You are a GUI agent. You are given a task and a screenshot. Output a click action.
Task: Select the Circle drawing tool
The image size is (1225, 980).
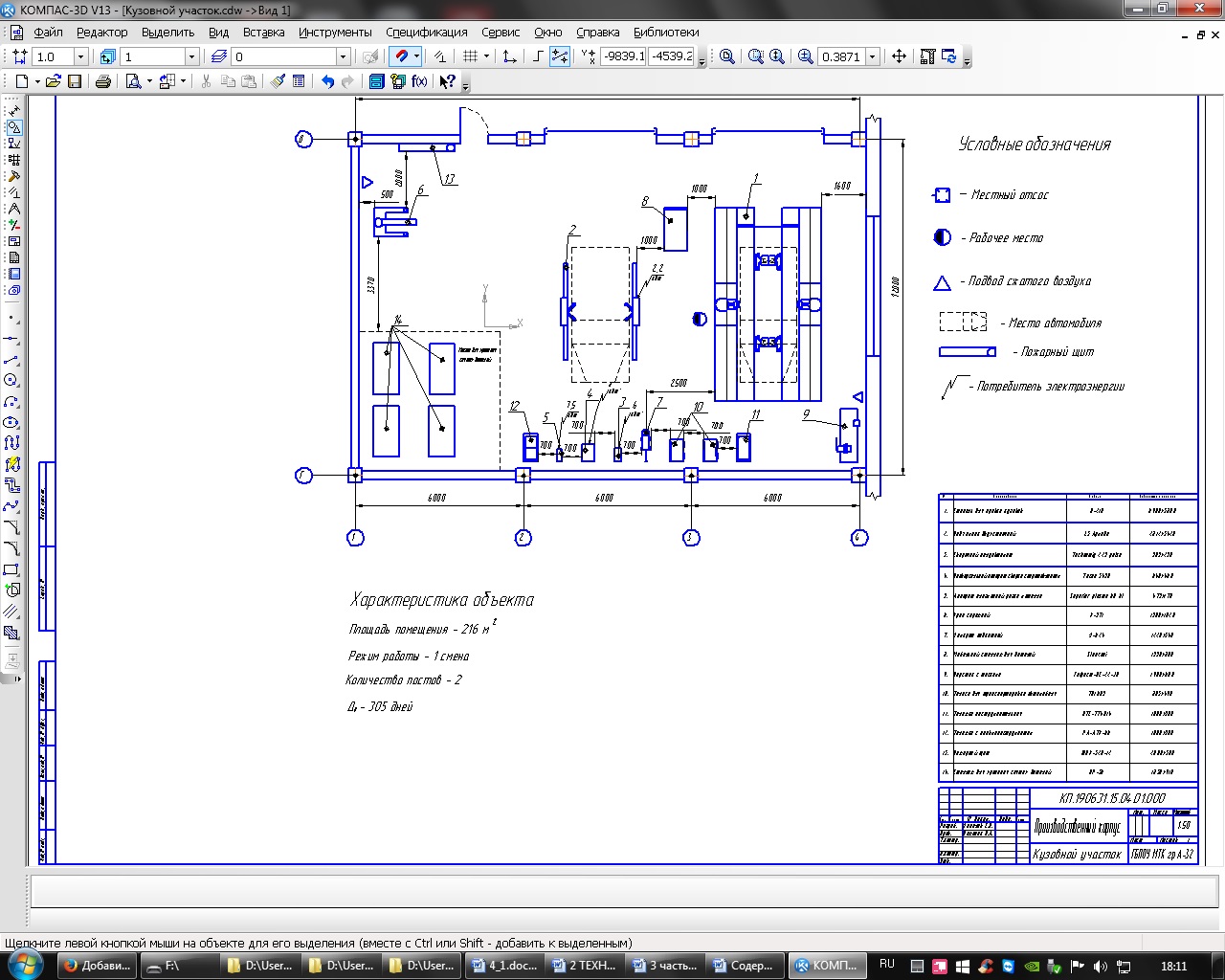pos(11,381)
